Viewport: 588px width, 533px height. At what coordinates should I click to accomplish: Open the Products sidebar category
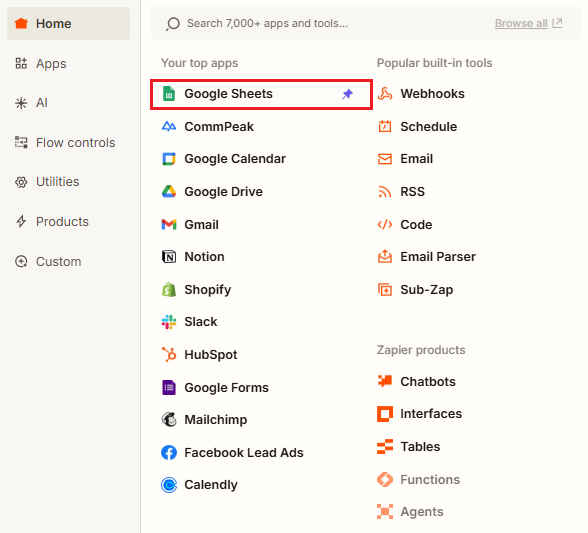[x=52, y=222]
